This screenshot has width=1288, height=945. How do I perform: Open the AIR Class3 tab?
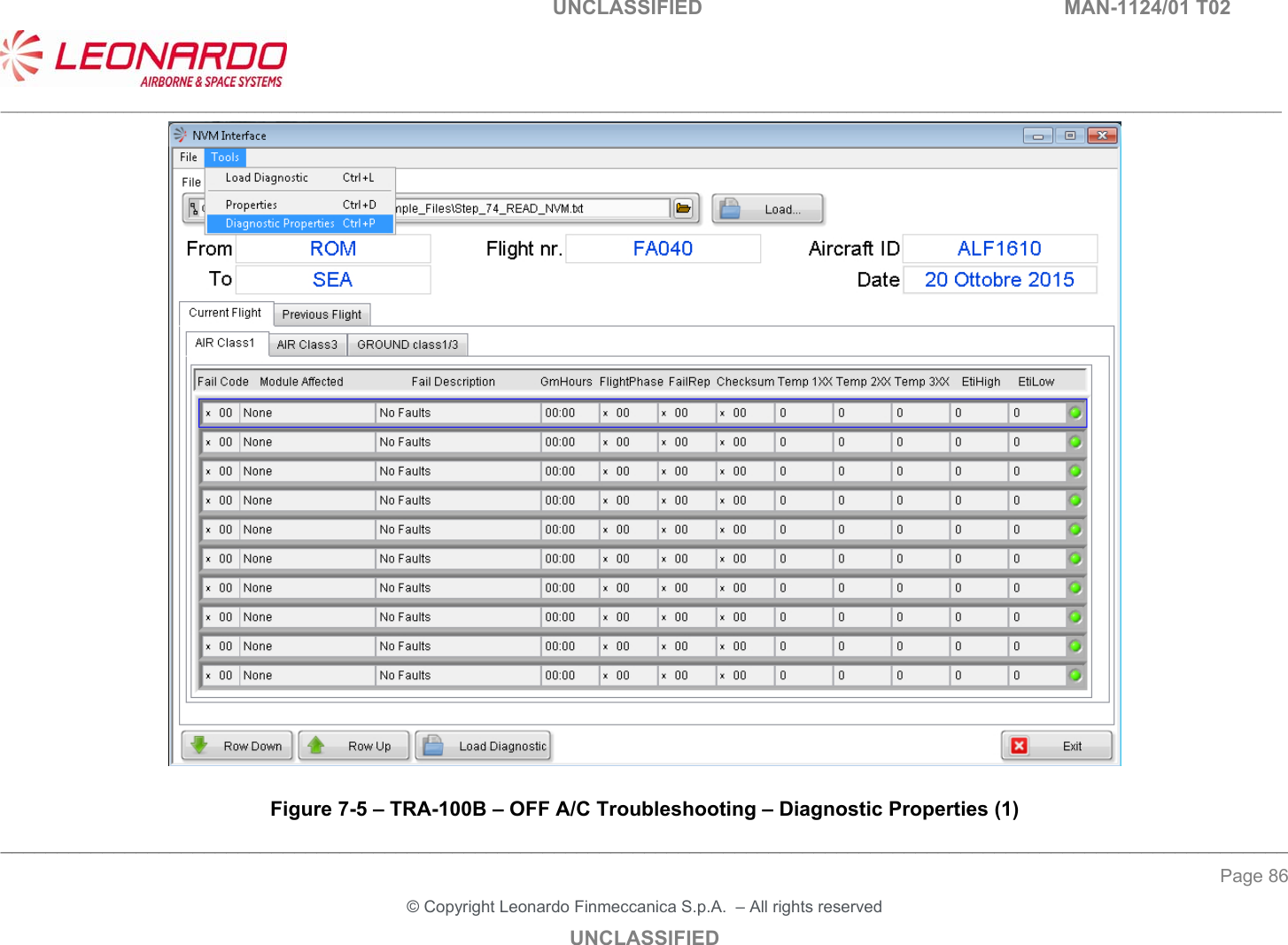point(307,345)
